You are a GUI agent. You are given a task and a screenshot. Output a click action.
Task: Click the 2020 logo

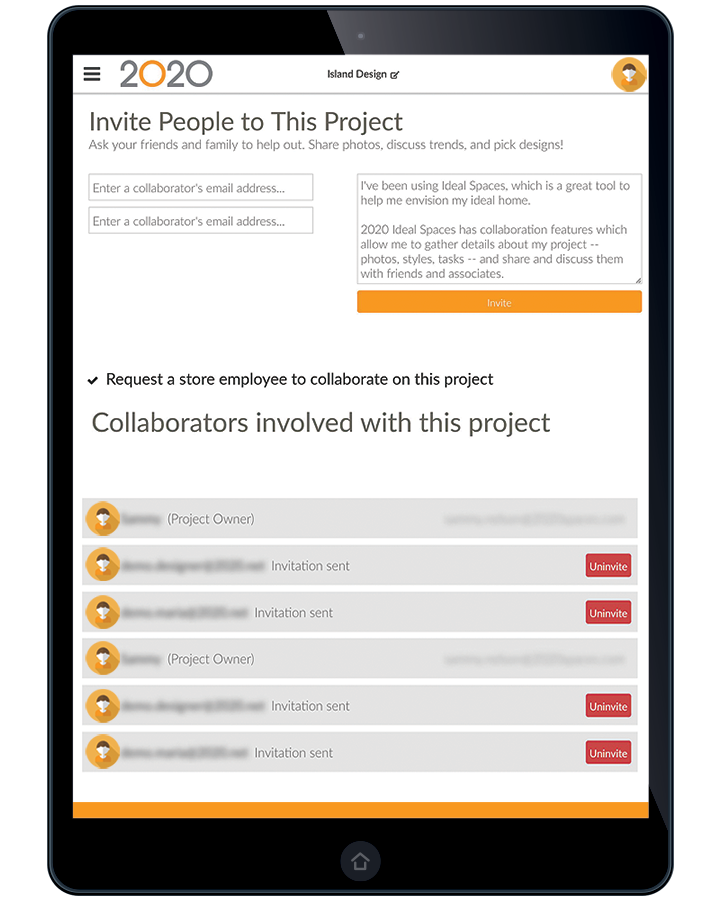(x=166, y=74)
